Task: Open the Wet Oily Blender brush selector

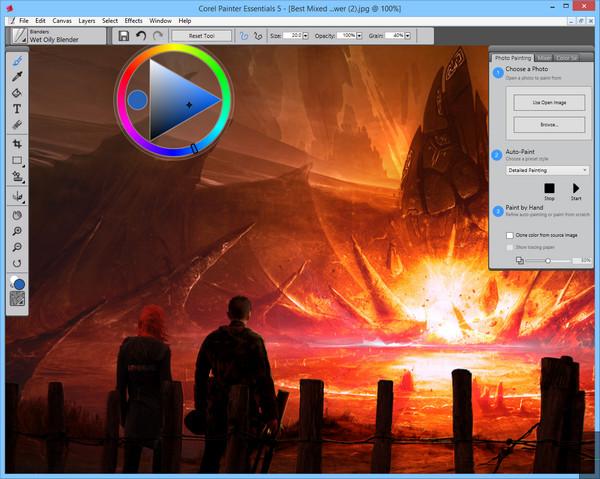Action: (58, 36)
